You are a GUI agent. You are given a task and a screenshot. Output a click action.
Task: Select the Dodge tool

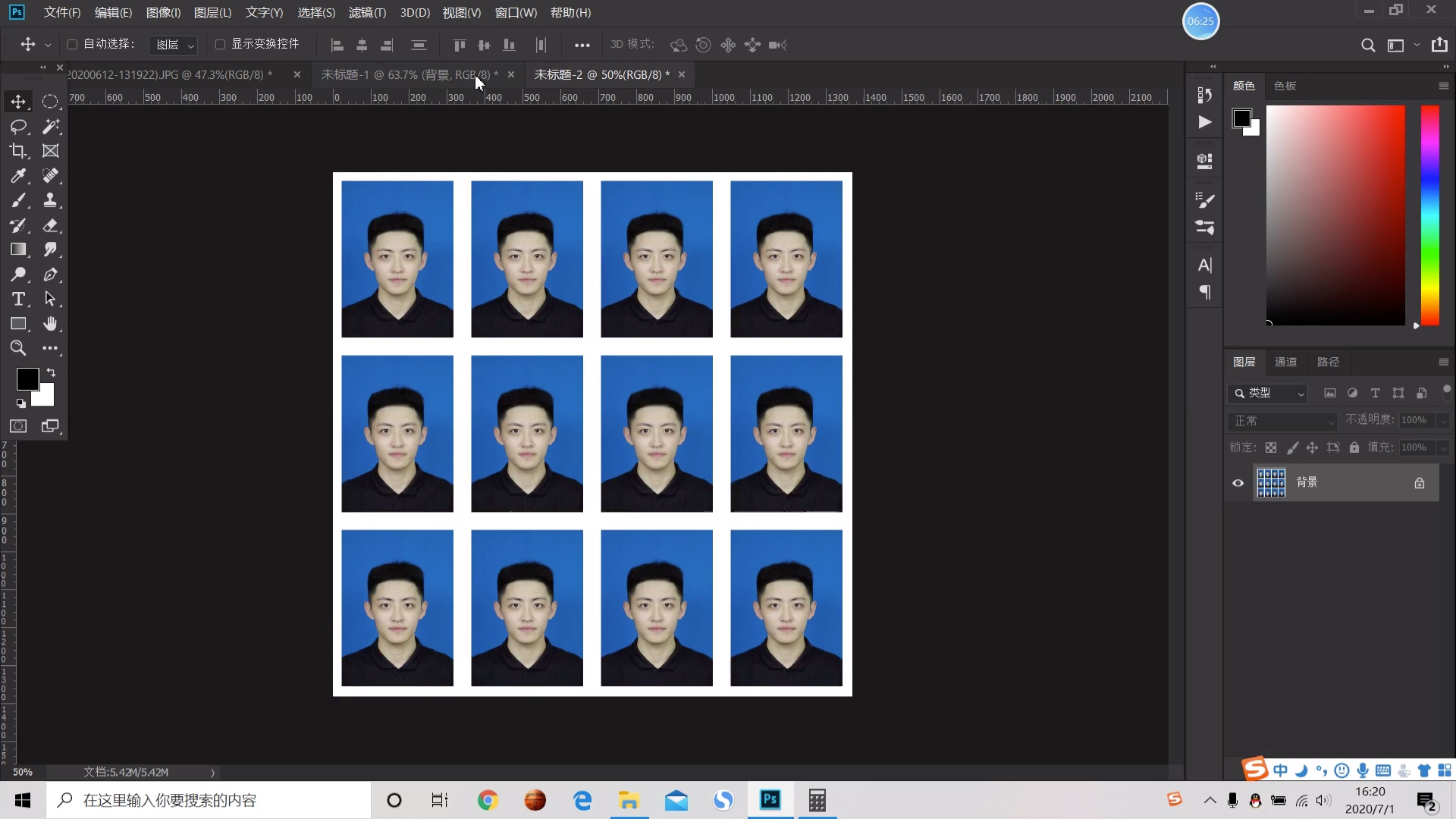(18, 275)
